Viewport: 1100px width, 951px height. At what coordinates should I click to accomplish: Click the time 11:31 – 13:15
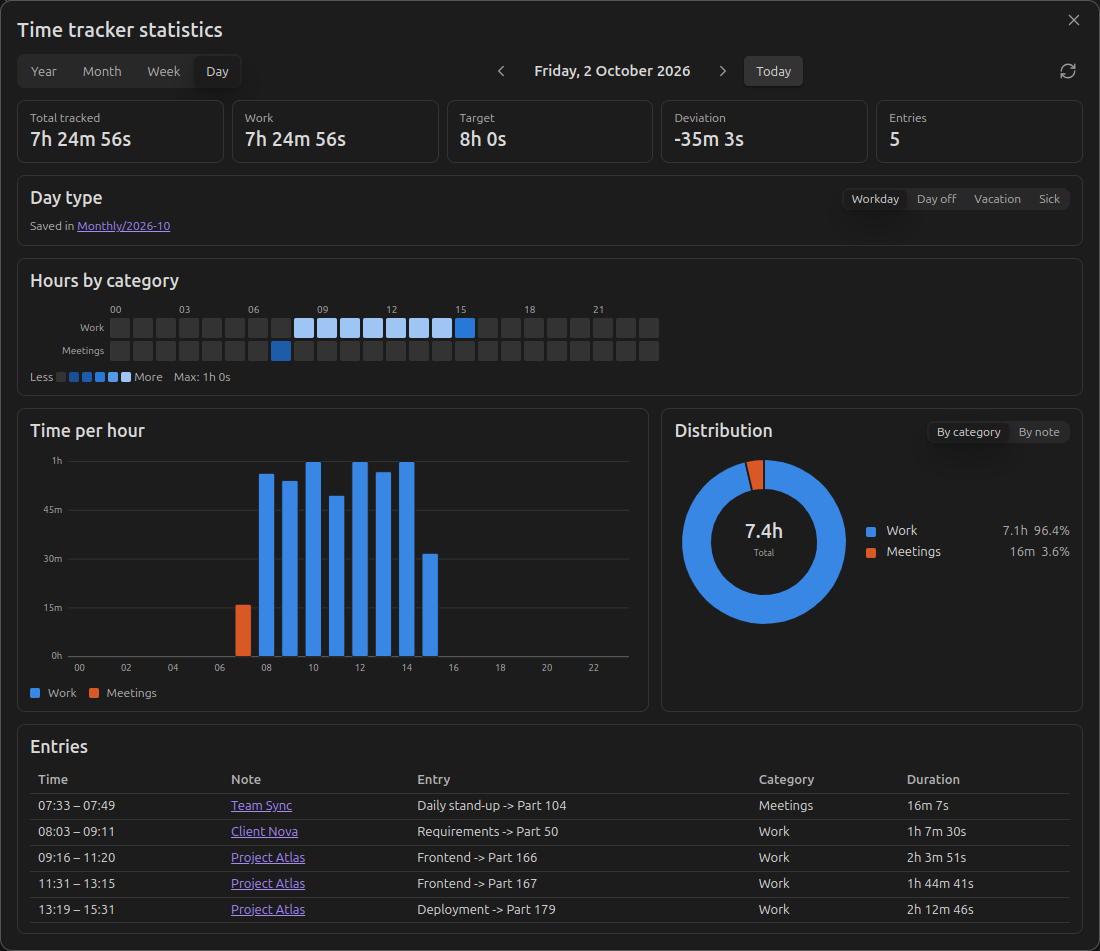click(x=76, y=884)
